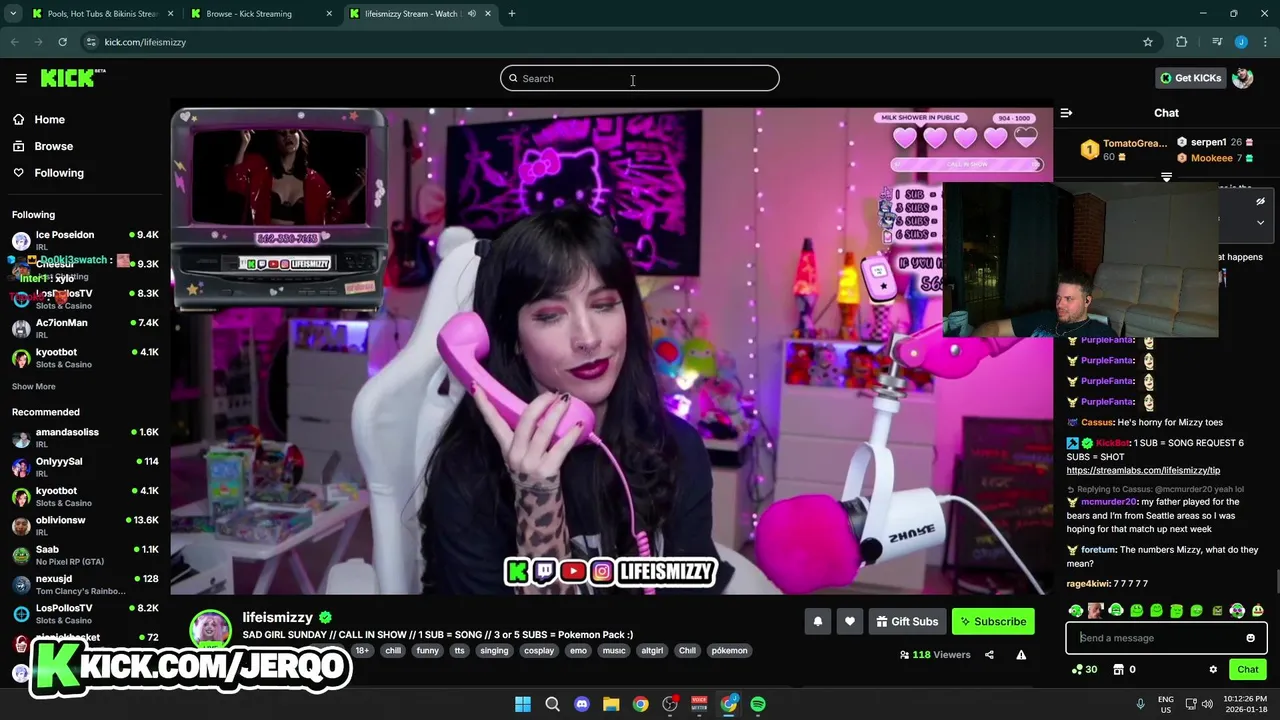The height and width of the screenshot is (720, 1280).
Task: Open the recommended LosPollosTV channel
Action: (85, 613)
